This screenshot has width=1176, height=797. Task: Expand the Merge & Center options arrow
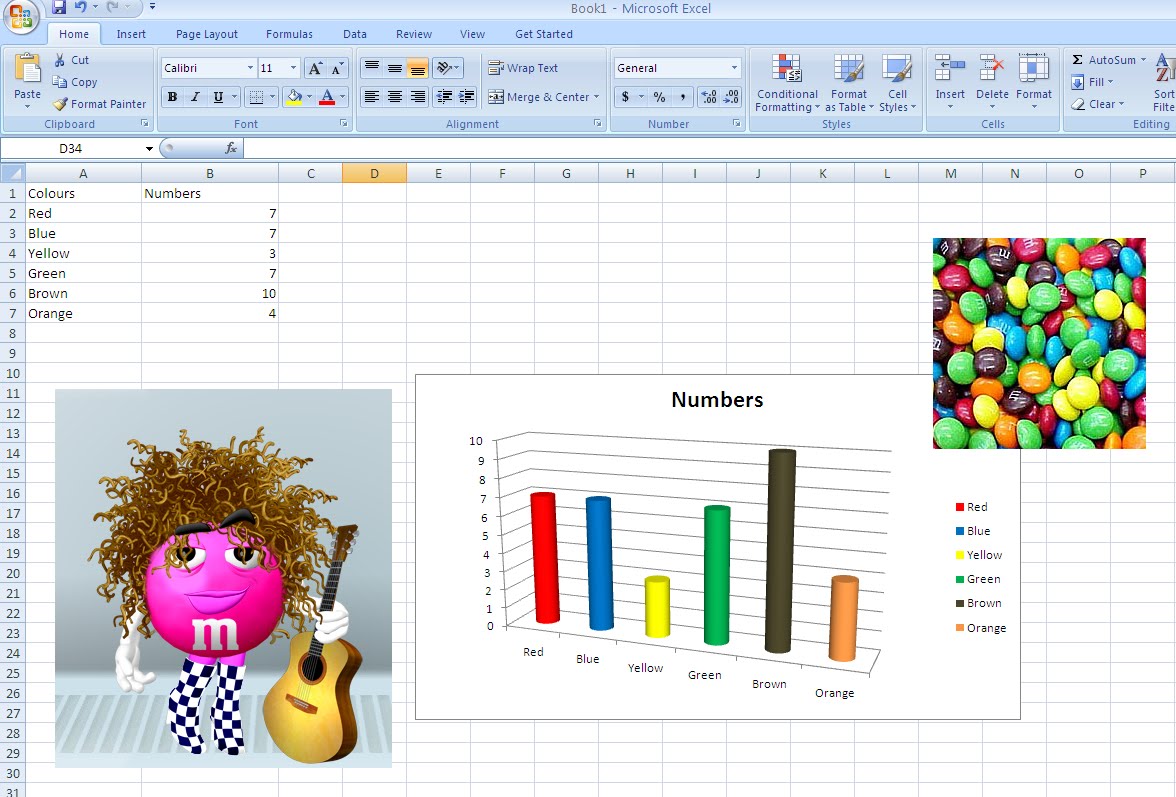point(596,97)
